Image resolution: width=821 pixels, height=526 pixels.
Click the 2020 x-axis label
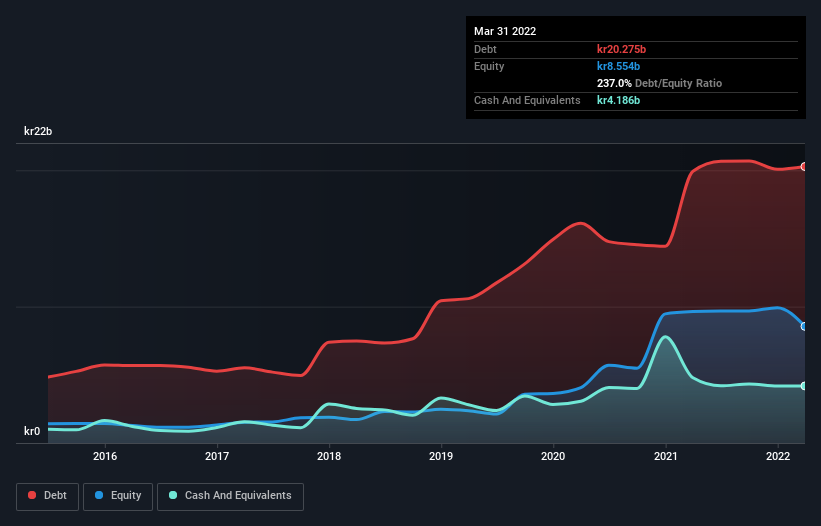pos(553,456)
